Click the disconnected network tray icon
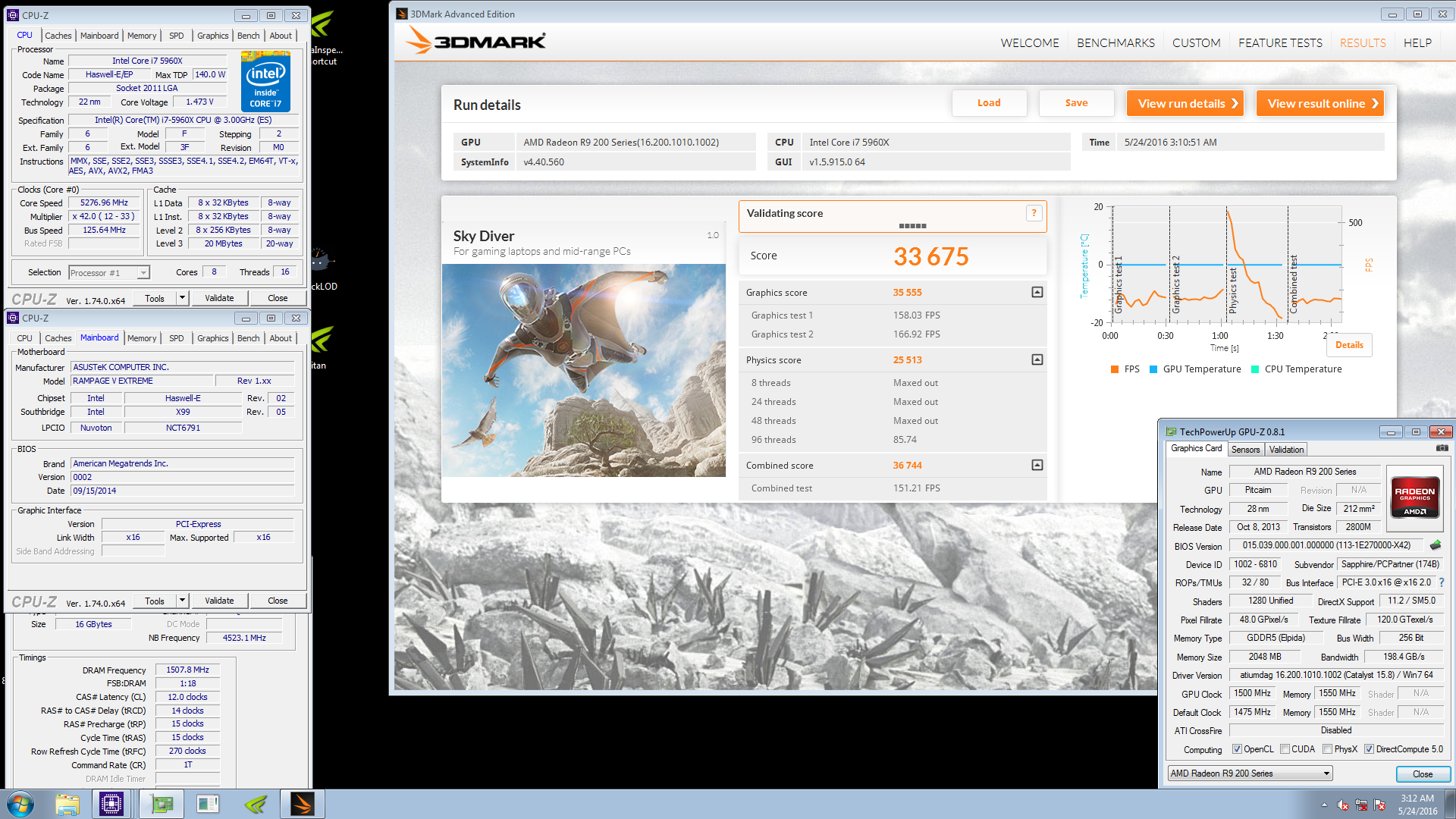1456x819 pixels. tap(1361, 805)
